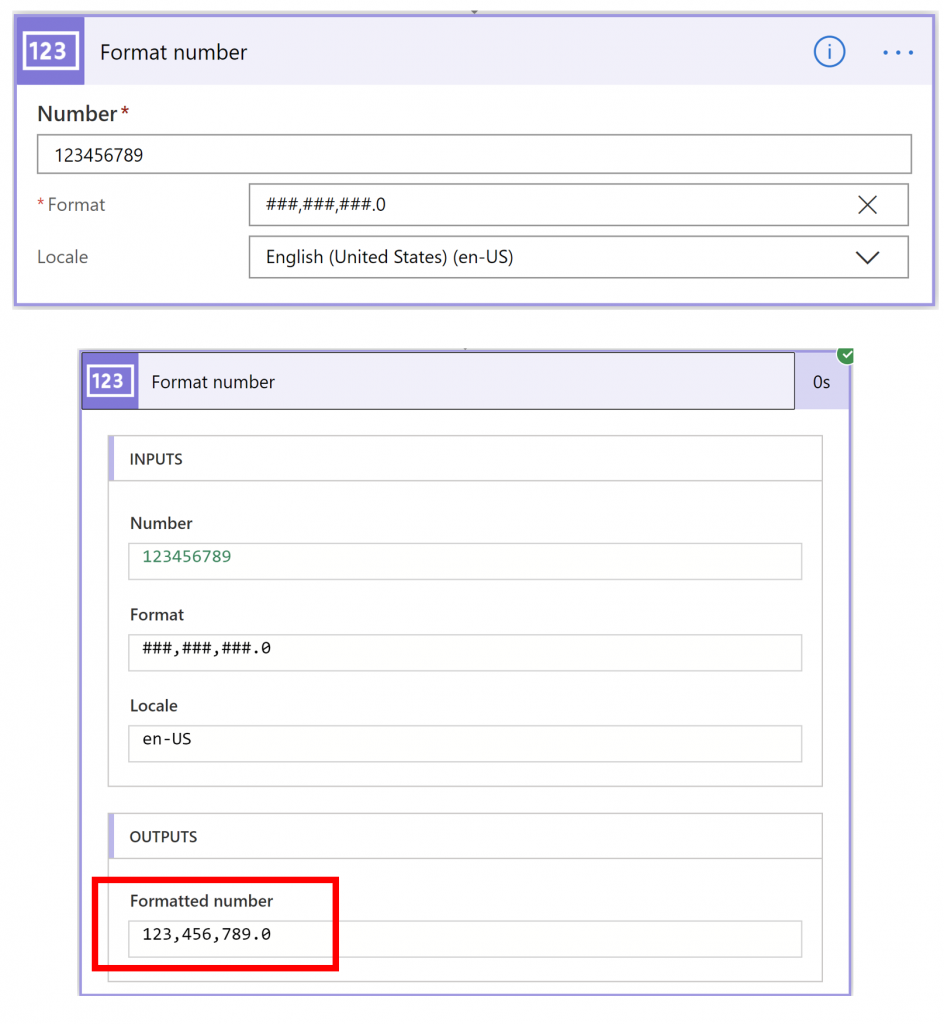Click top Format number action title
The image size is (944, 1024).
click(x=174, y=52)
